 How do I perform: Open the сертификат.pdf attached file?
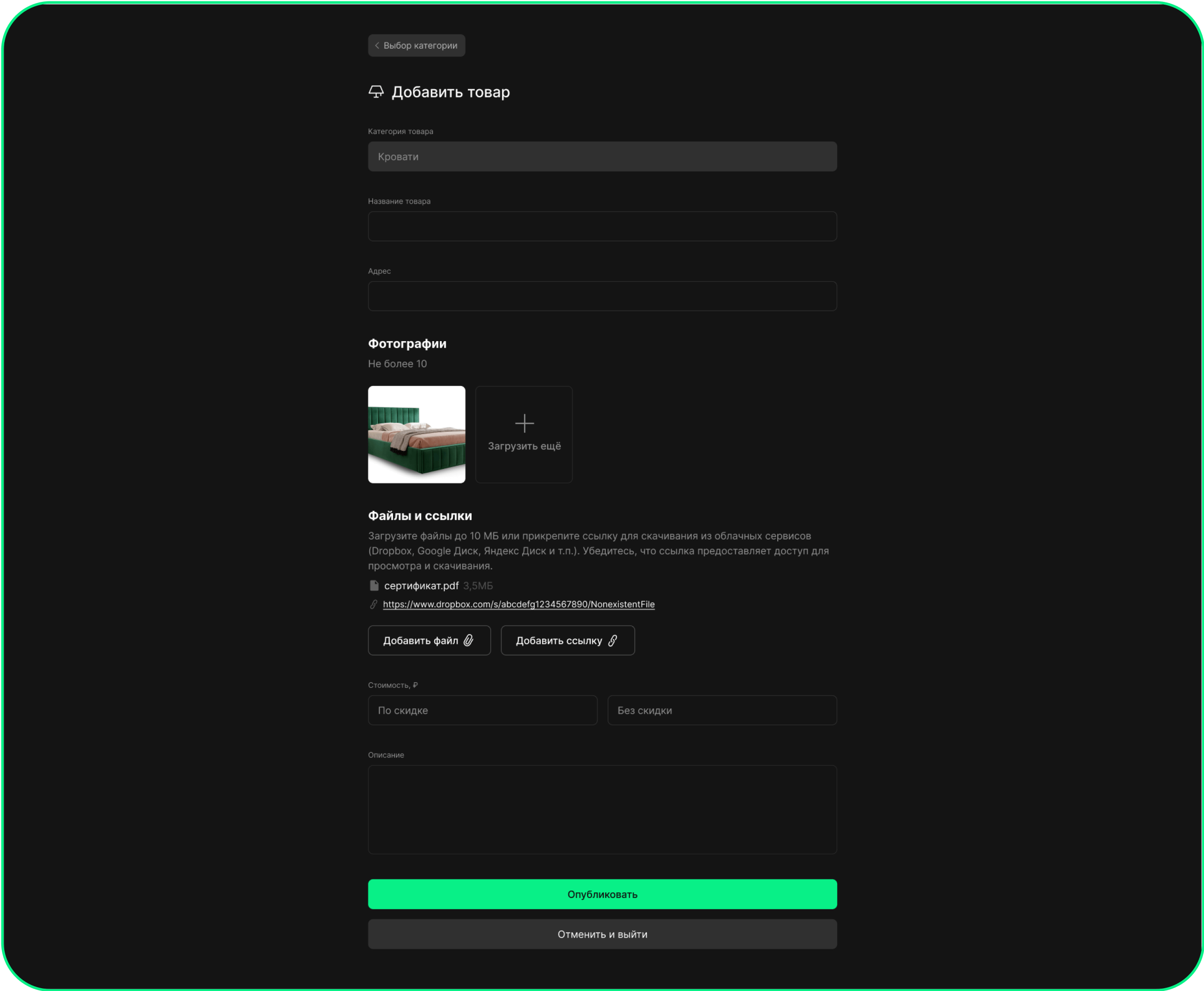click(x=421, y=586)
